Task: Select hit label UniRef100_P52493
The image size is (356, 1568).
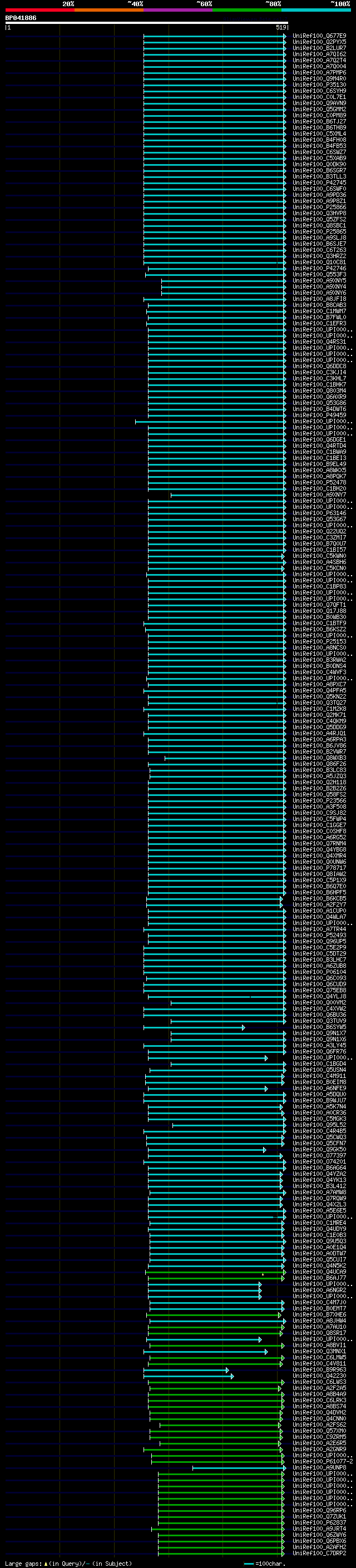Action: point(319,936)
